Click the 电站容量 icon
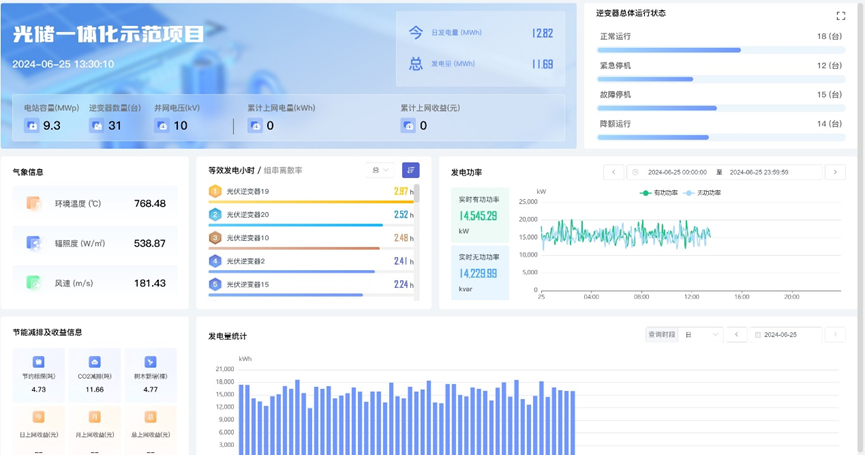Image resolution: width=865 pixels, height=455 pixels. point(32,126)
